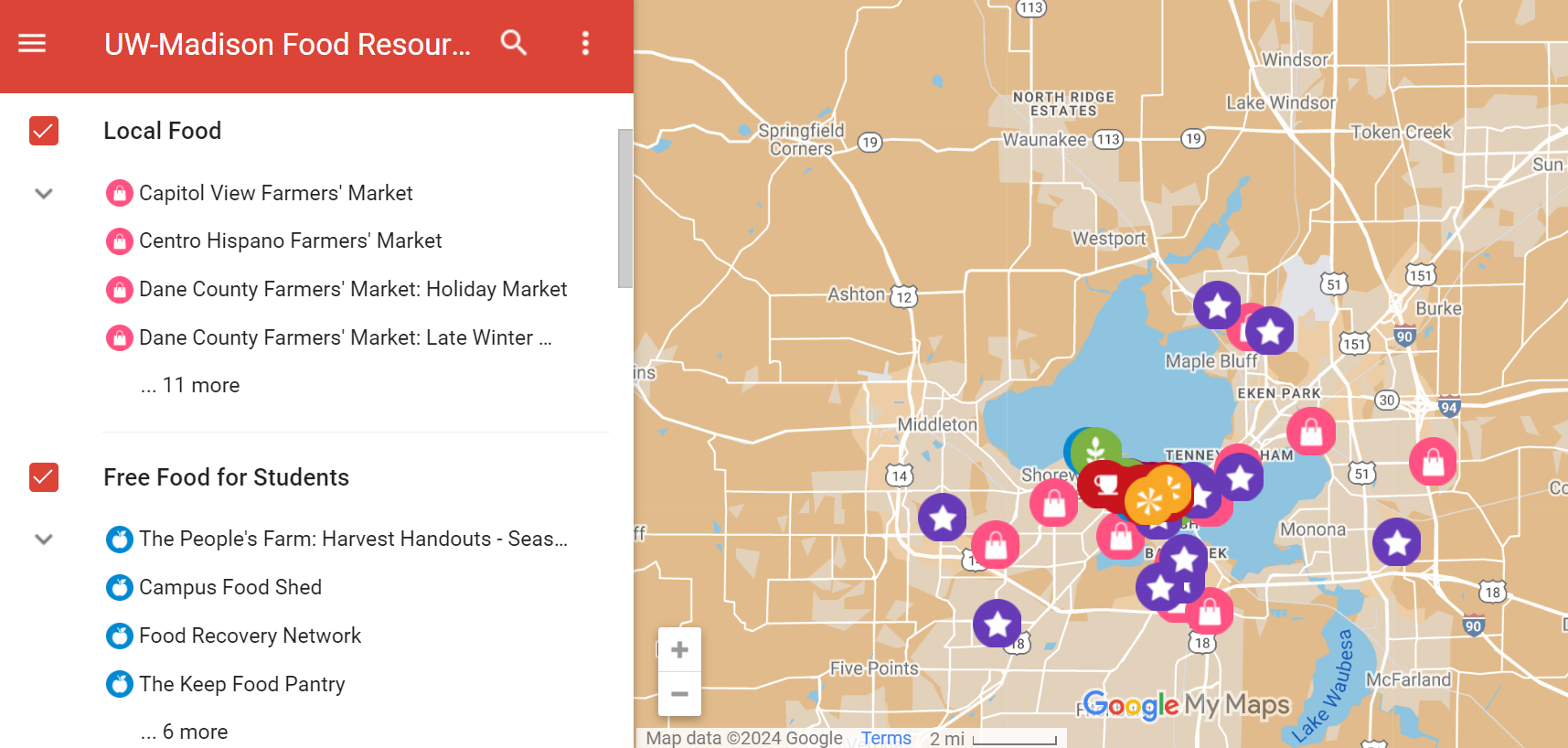
Task: Select the orange asterisk map marker
Action: (x=1149, y=499)
